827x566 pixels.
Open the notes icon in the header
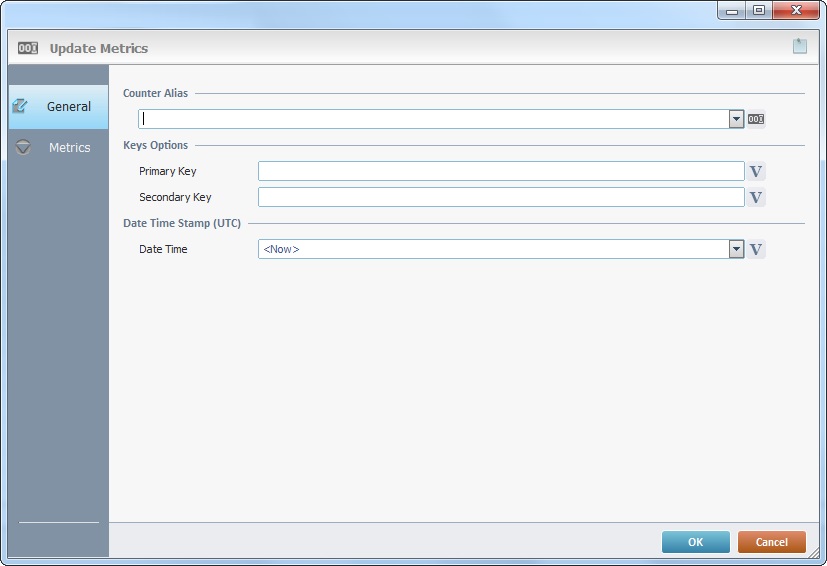(799, 46)
